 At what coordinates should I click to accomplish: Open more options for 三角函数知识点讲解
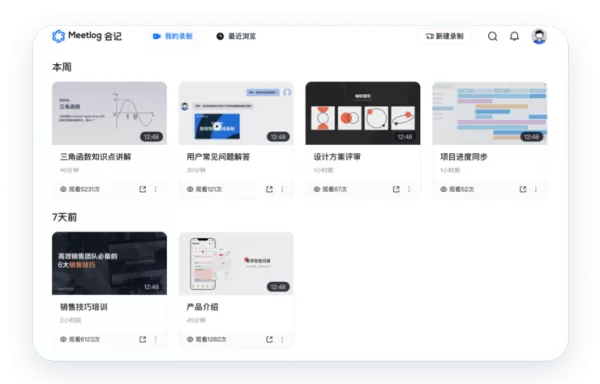pos(156,189)
